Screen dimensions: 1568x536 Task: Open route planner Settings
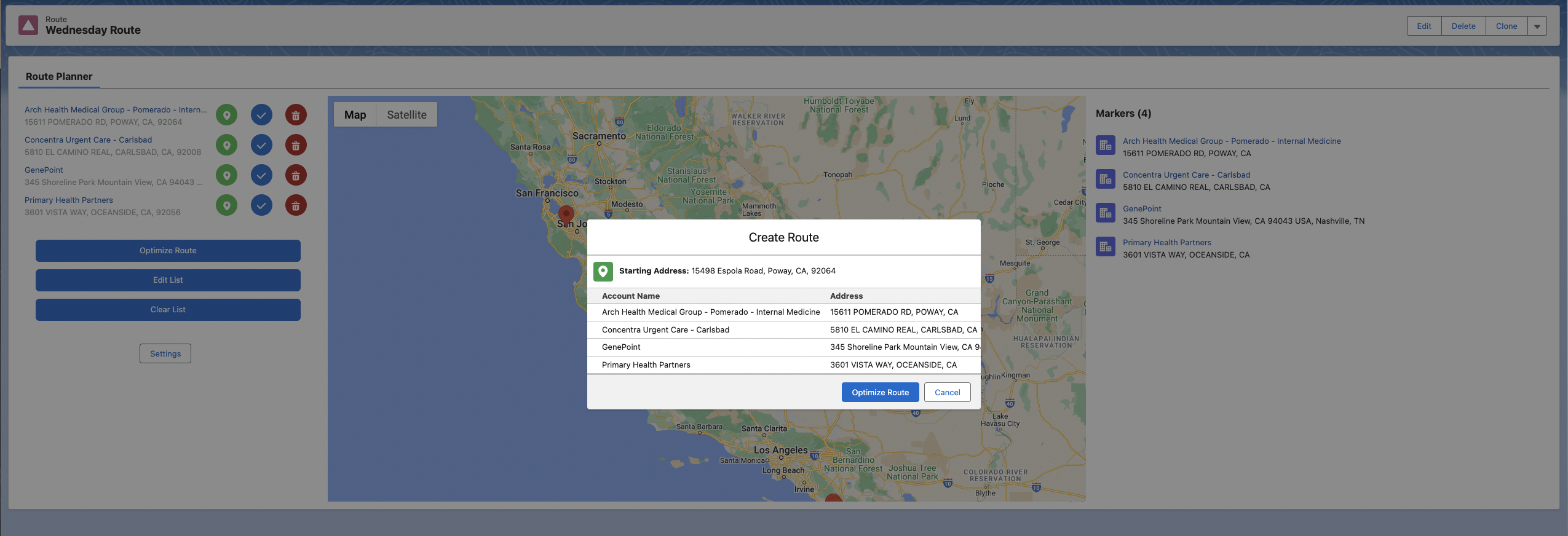click(x=165, y=353)
